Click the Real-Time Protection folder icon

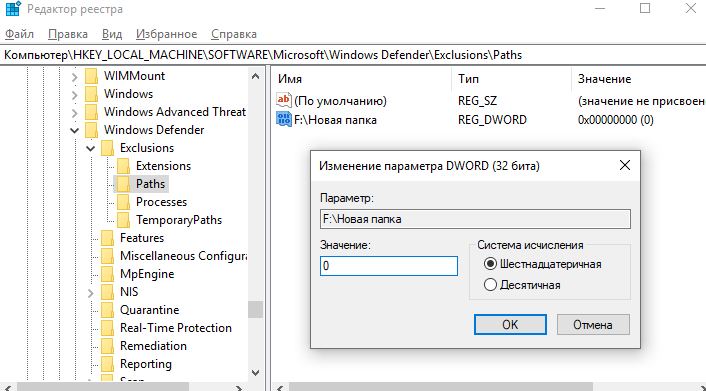coord(108,328)
